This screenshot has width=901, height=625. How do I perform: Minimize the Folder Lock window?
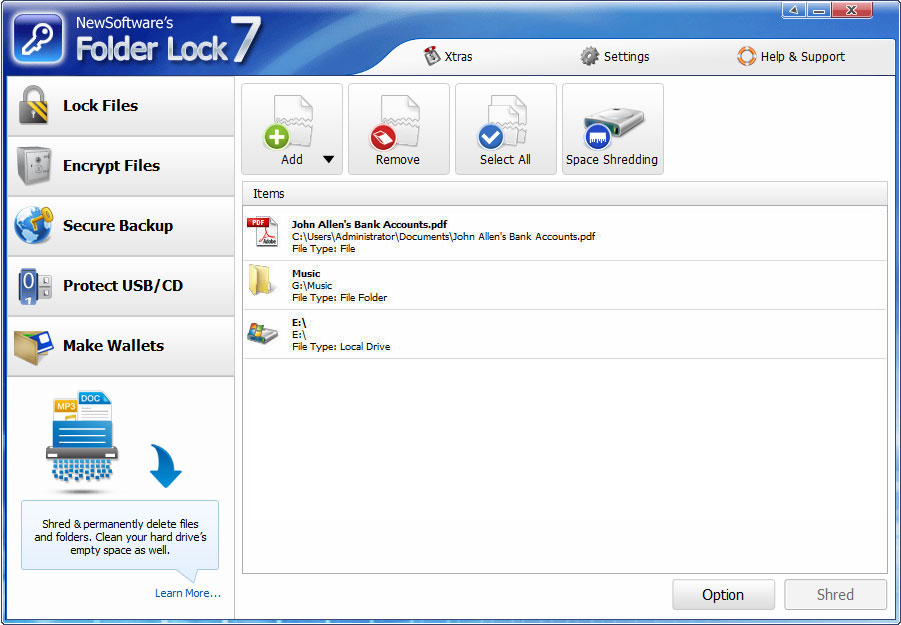tap(819, 10)
